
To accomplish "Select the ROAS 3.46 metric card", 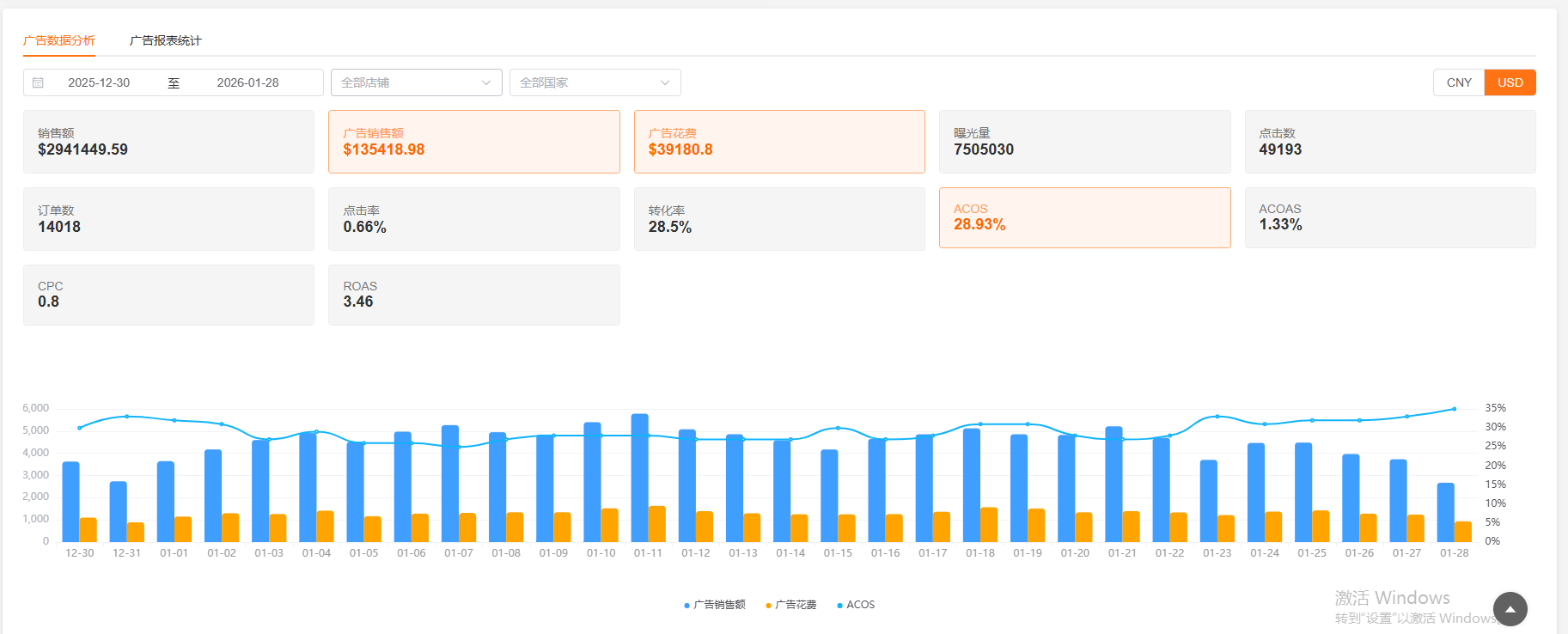I will point(473,295).
